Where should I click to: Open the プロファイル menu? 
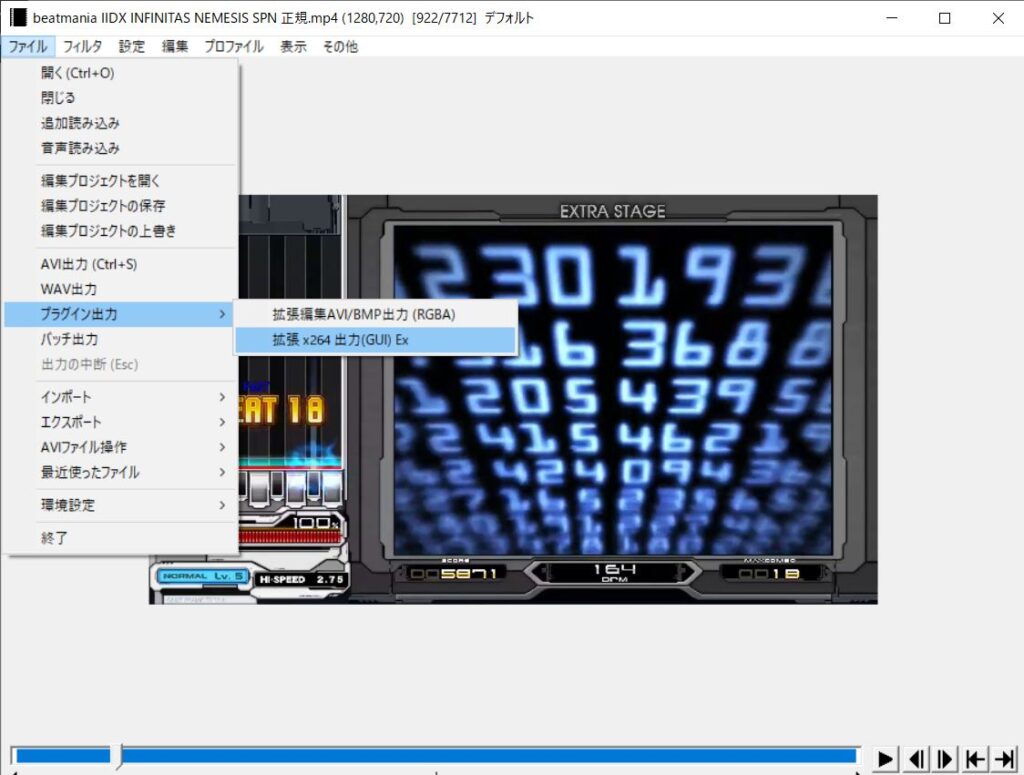point(233,46)
